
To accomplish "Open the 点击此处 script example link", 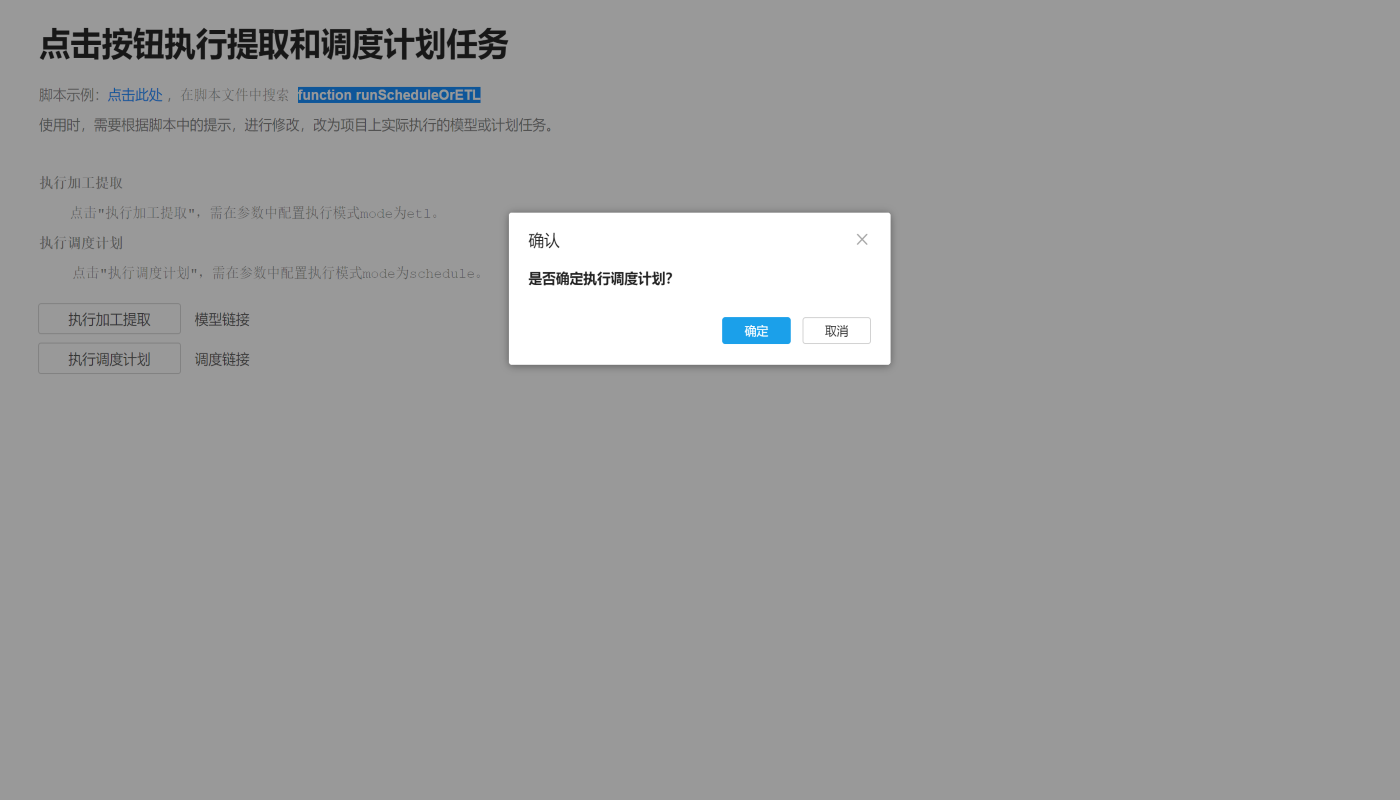I will click(x=135, y=95).
